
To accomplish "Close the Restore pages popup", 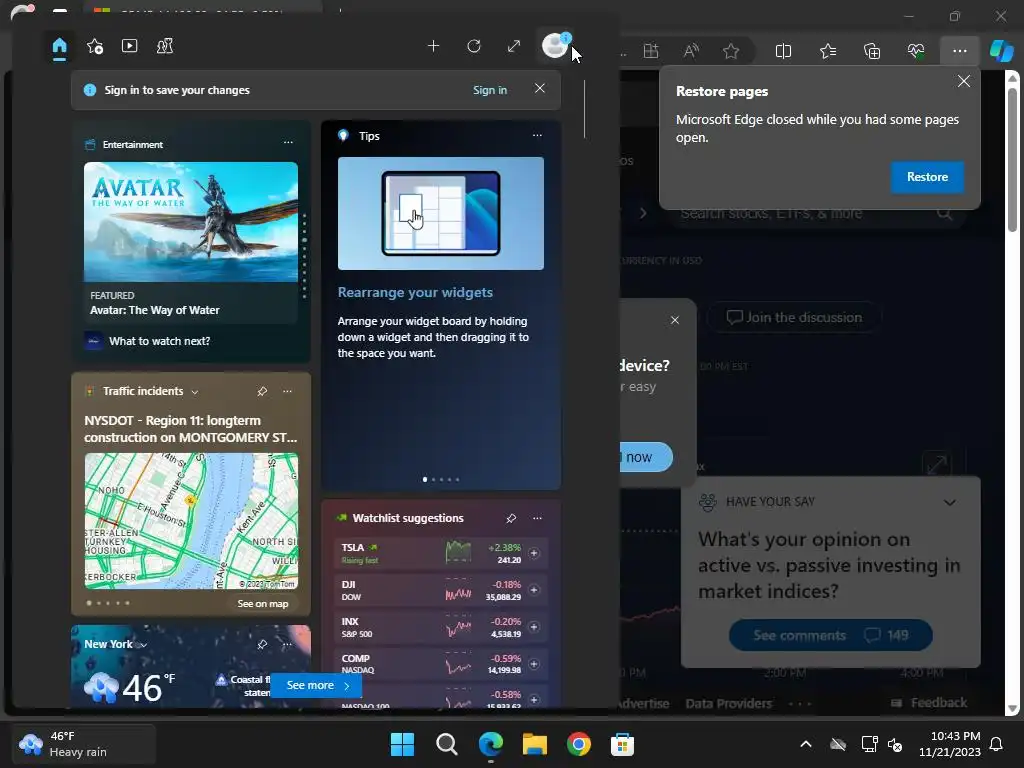I will click(963, 81).
